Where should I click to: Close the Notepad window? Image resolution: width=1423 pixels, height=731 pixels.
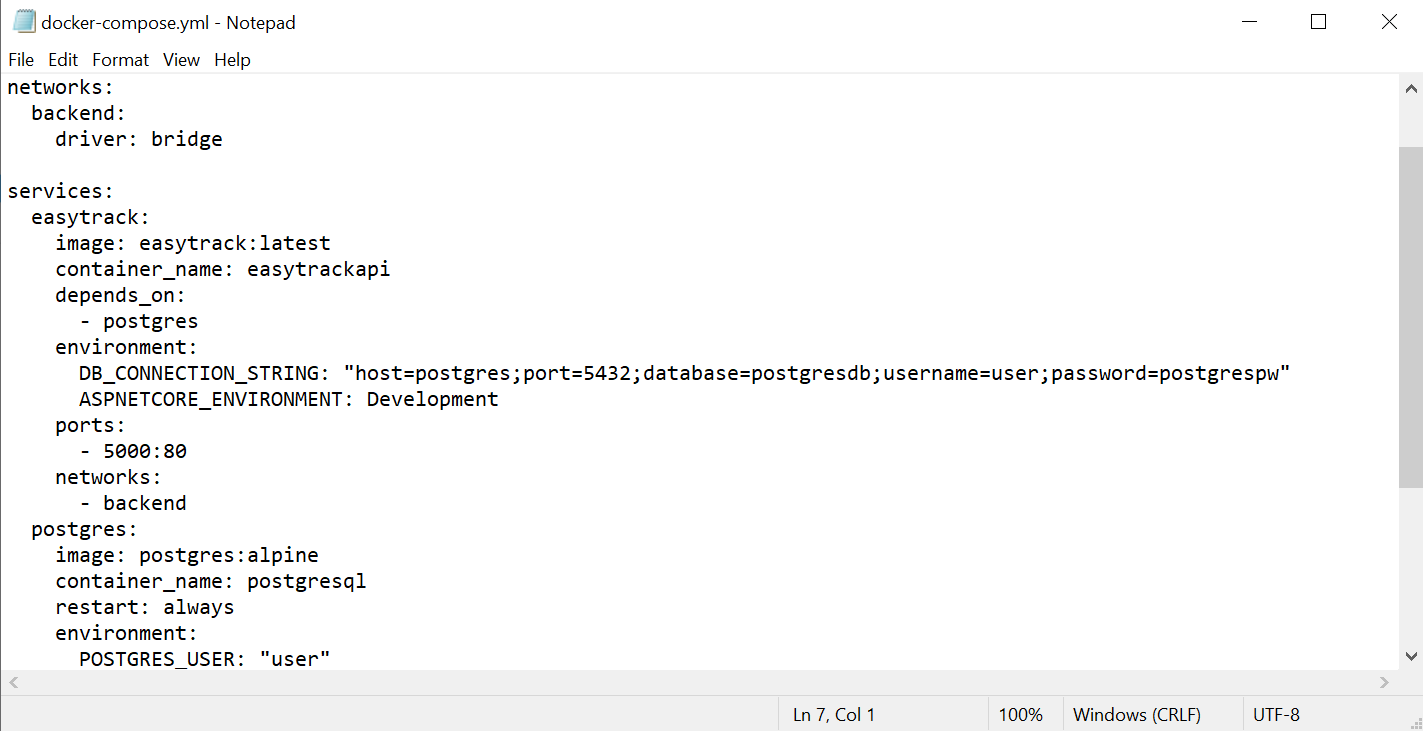(x=1388, y=22)
